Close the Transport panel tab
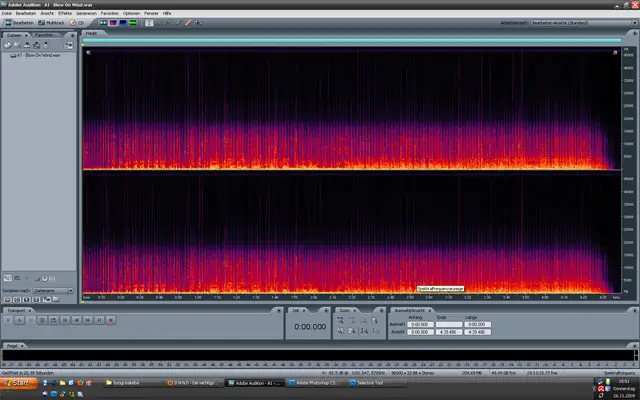Image resolution: width=640 pixels, height=400 pixels. (28, 310)
